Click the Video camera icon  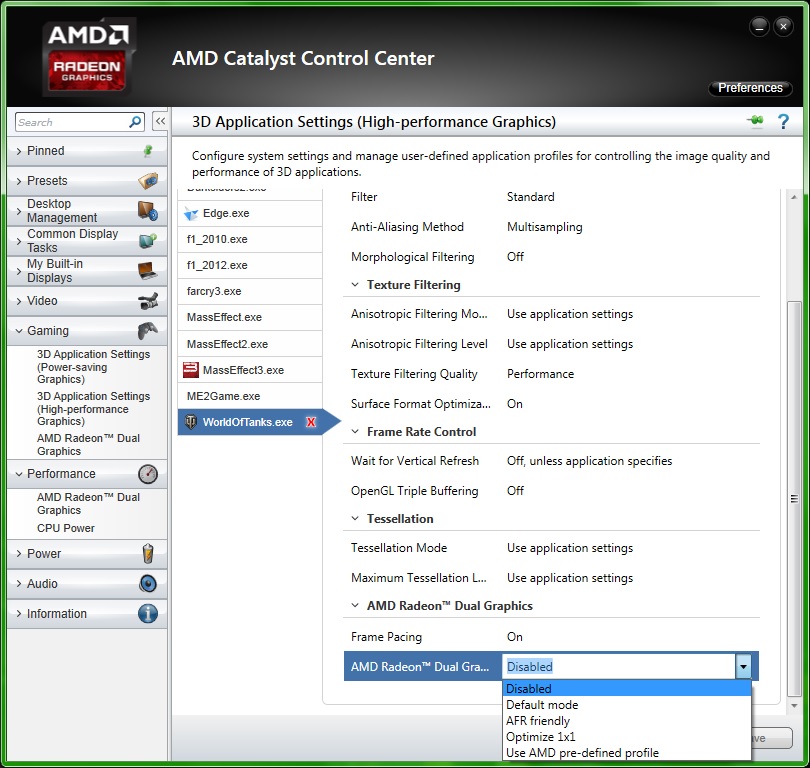pyautogui.click(x=148, y=301)
